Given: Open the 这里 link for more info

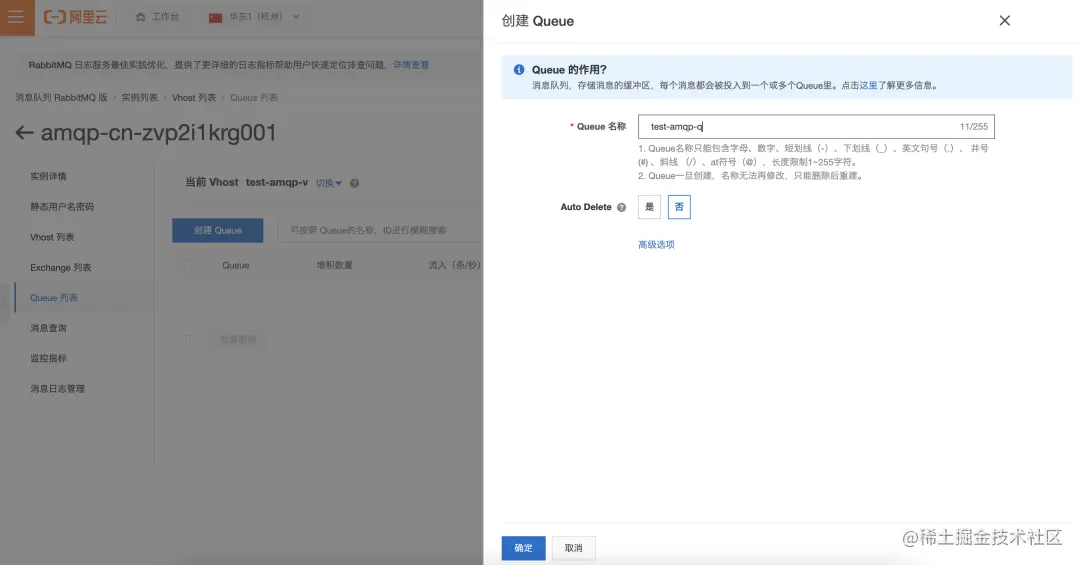Looking at the screenshot, I should [868, 85].
